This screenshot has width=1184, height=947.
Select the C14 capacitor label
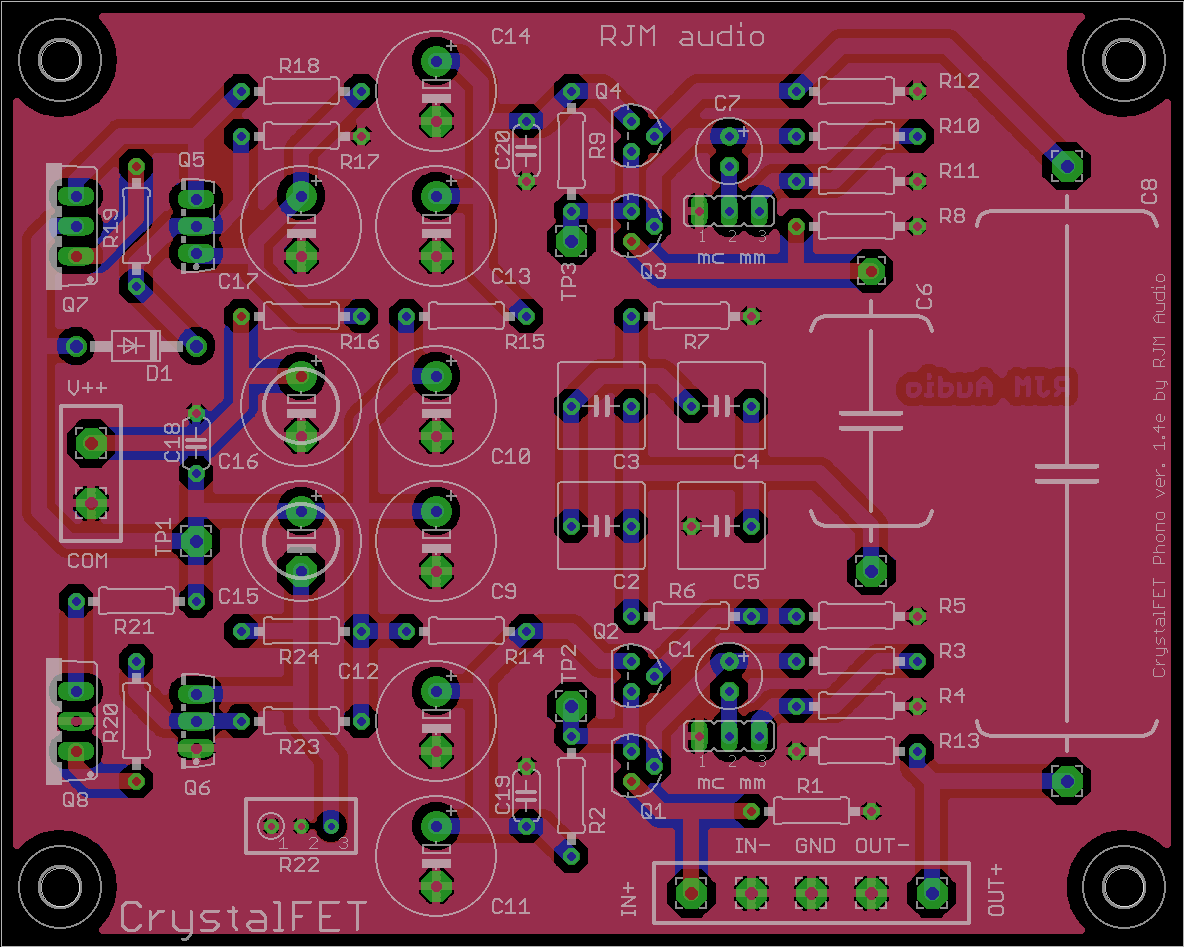[x=510, y=35]
